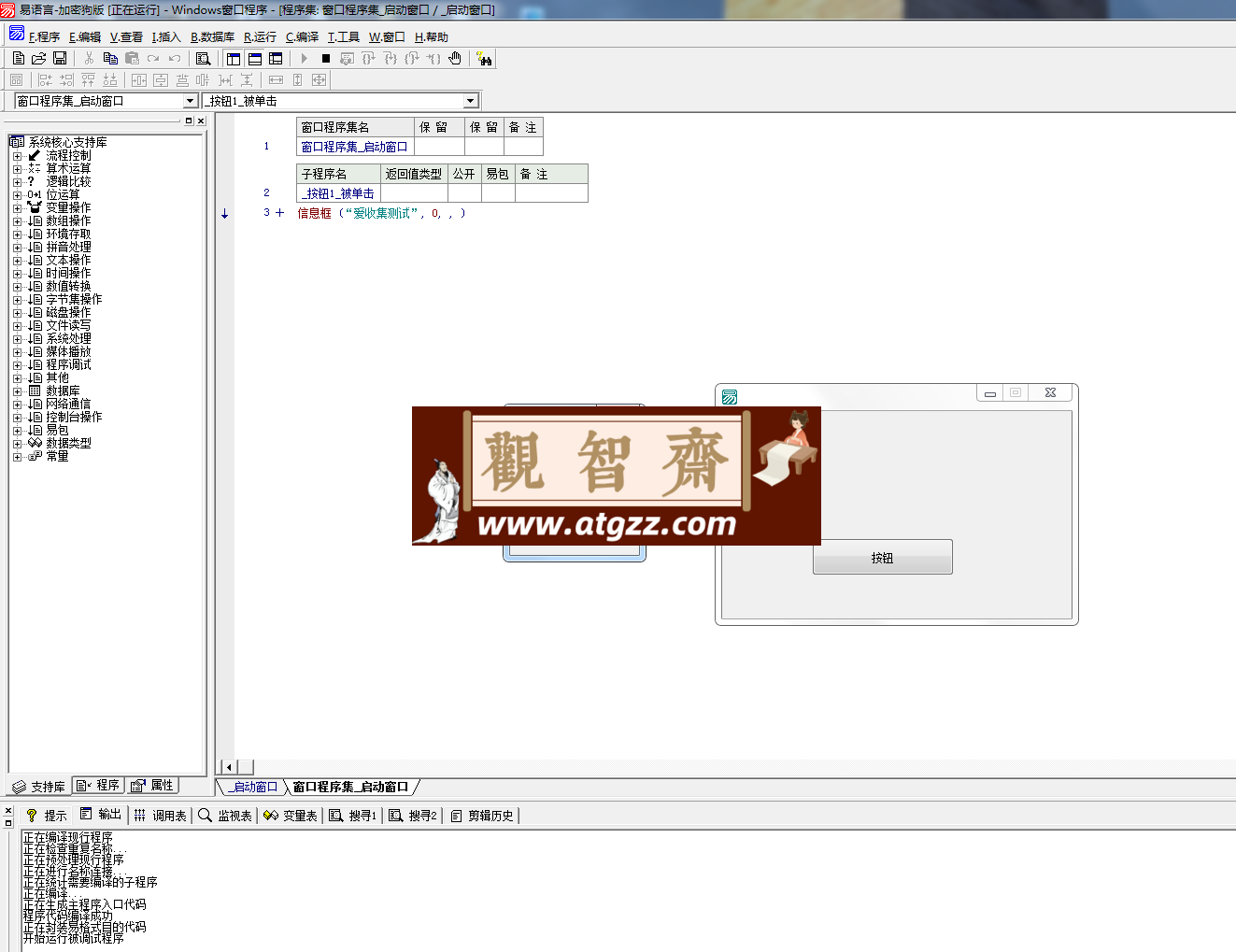This screenshot has width=1236, height=952.
Task: Expand the 流程控制 tree node
Action: point(17,156)
